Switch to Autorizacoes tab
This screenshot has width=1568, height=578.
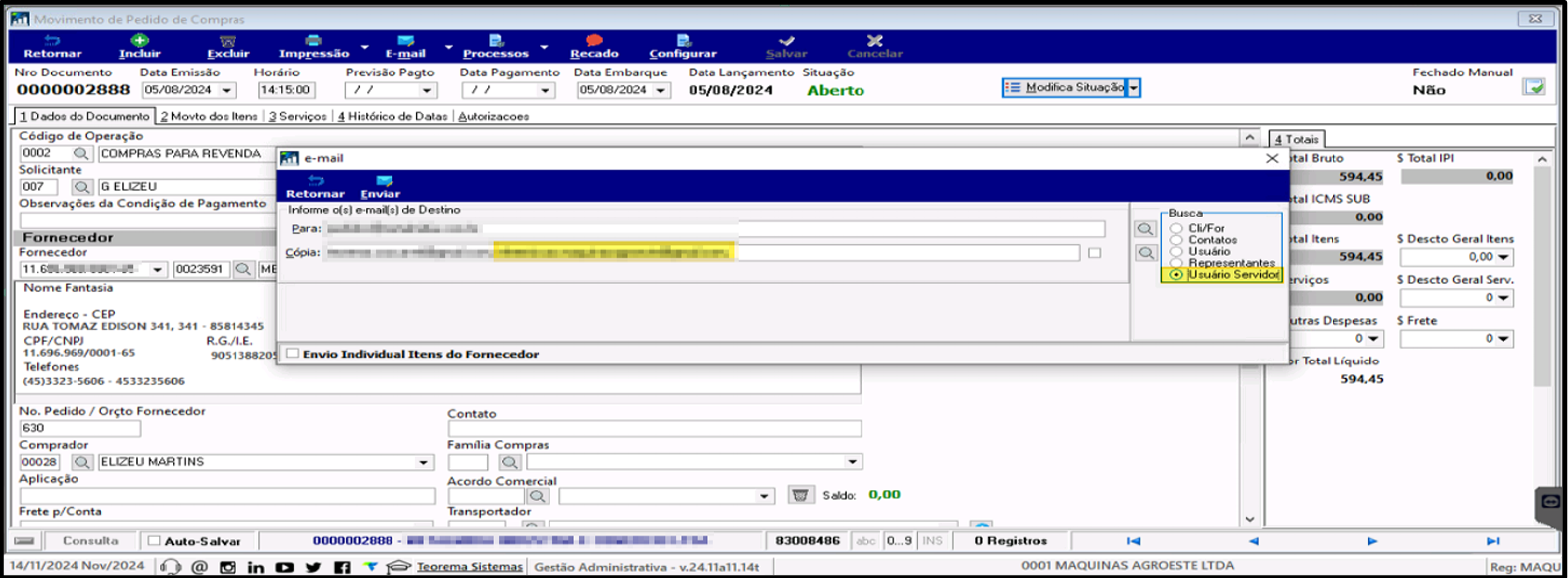pos(493,116)
